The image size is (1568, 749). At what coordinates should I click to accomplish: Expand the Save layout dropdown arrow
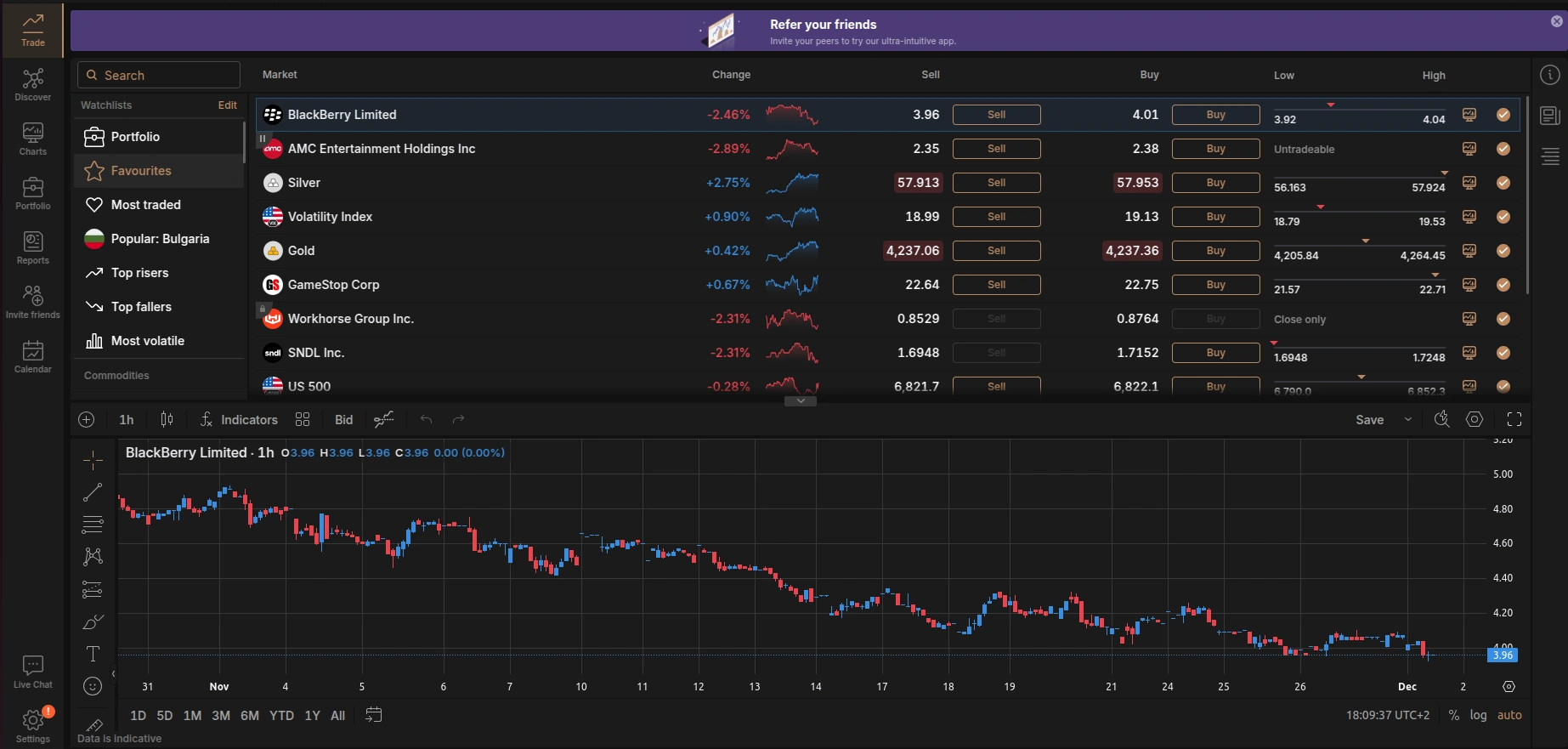(x=1408, y=419)
